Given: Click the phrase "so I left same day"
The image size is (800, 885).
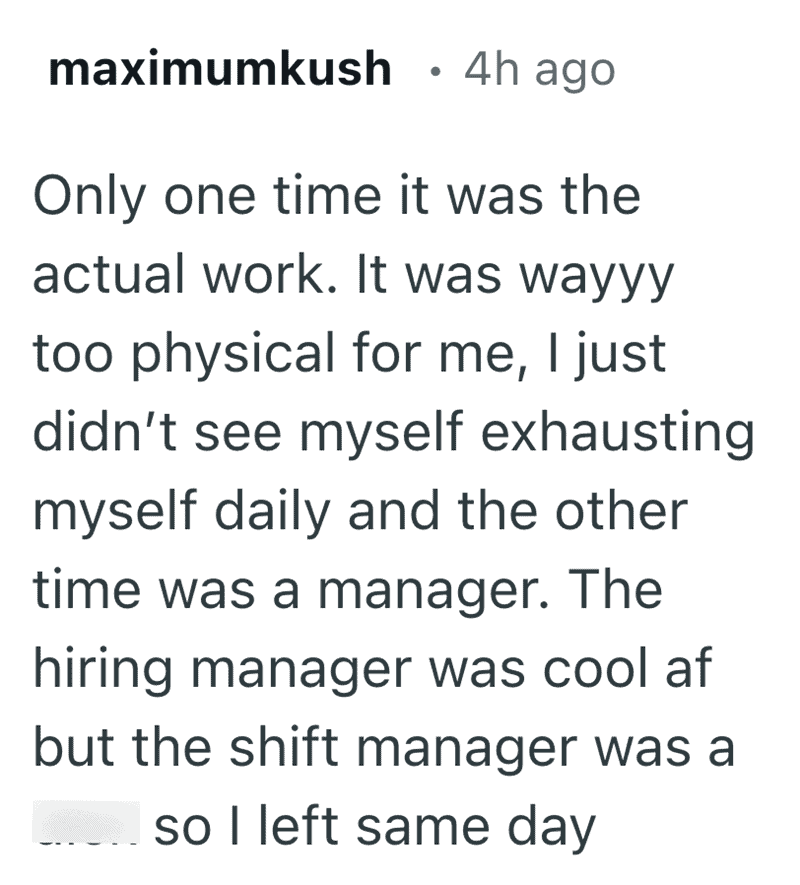Looking at the screenshot, I should (375, 827).
